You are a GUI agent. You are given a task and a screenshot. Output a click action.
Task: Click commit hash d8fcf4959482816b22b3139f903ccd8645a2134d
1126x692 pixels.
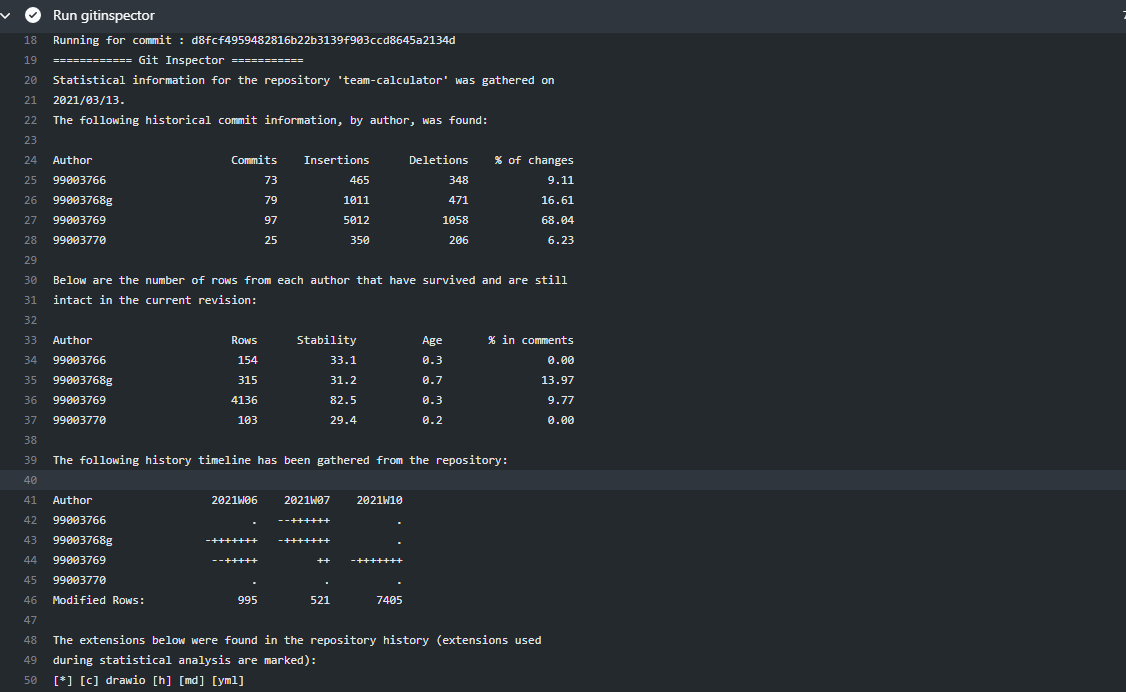323,40
